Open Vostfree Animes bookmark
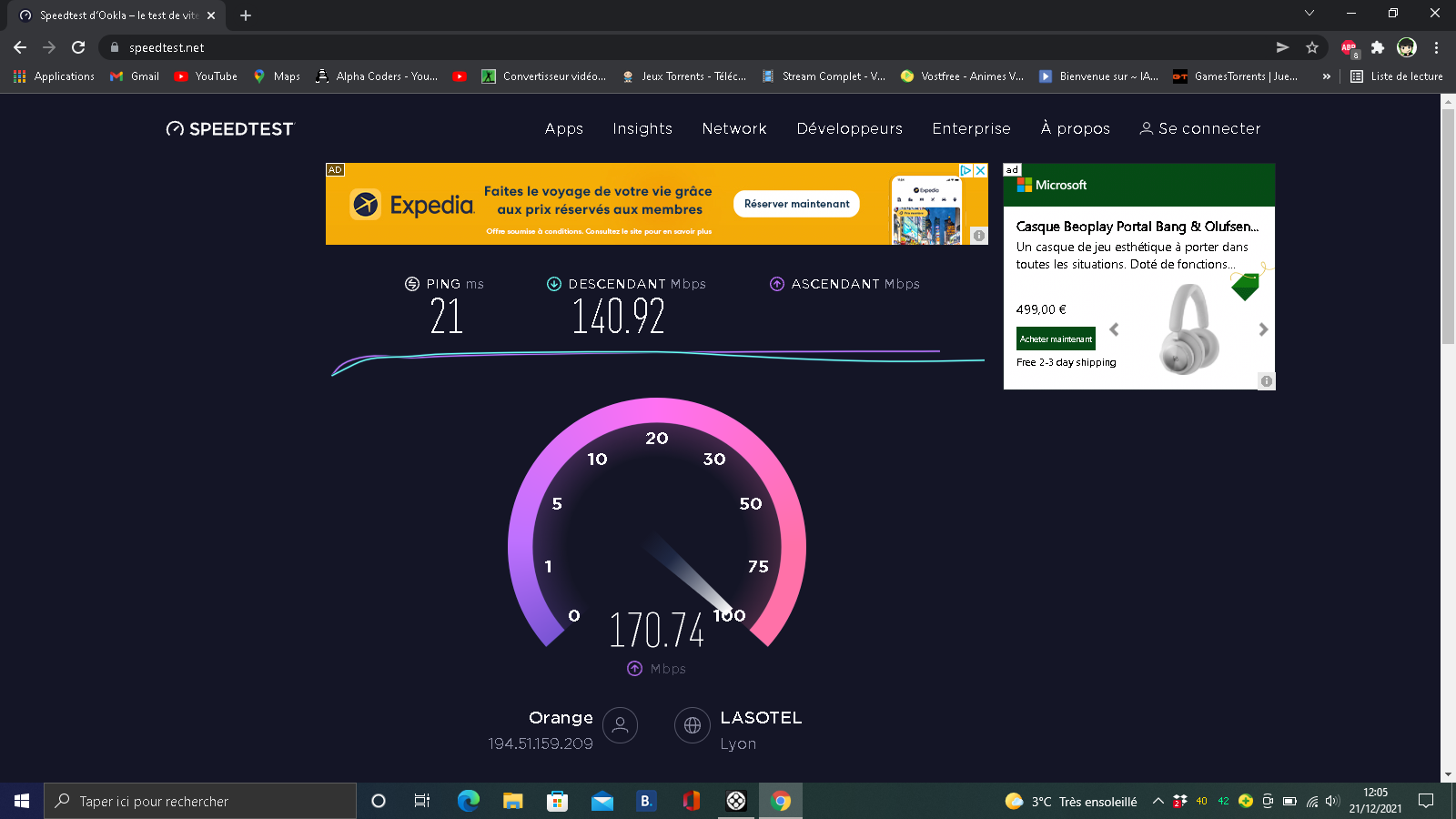This screenshot has width=1456, height=819. tap(963, 76)
